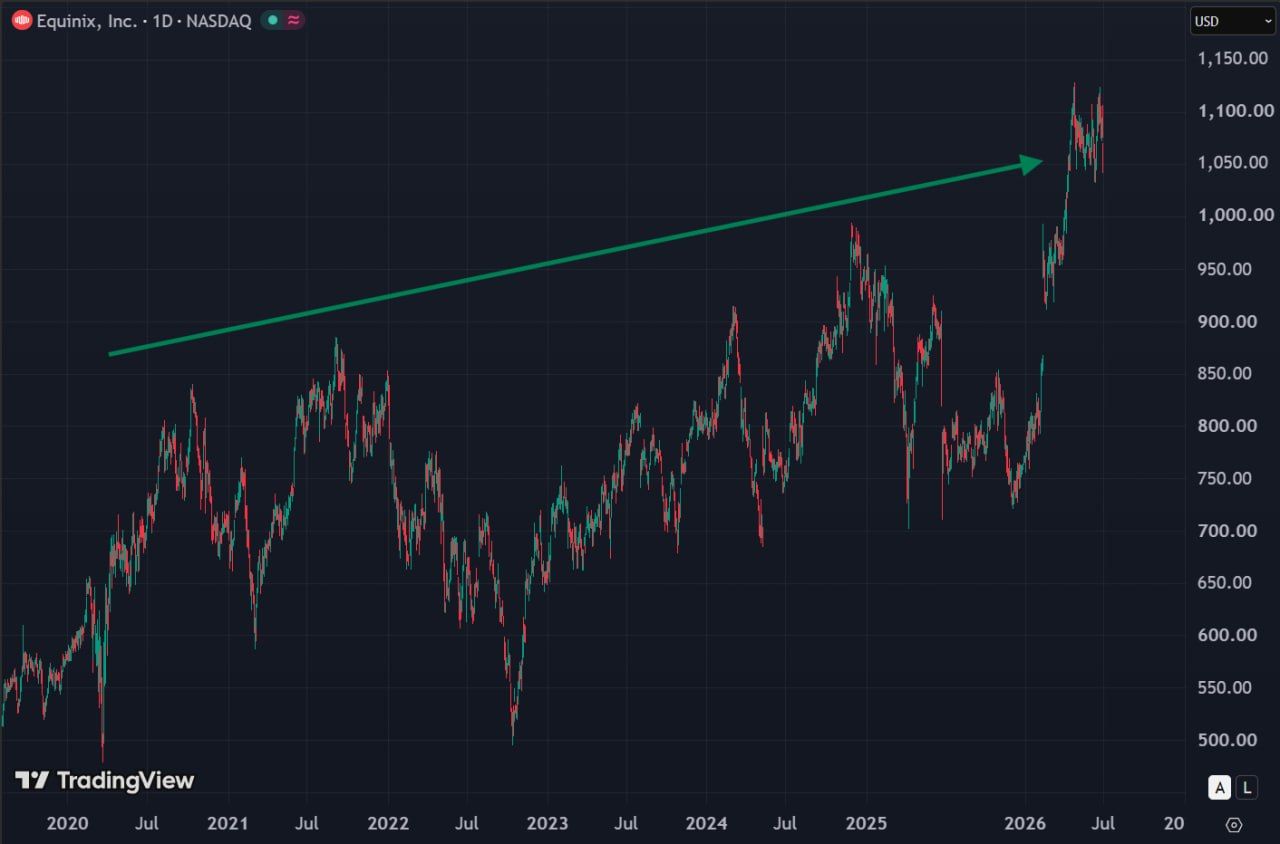Viewport: 1280px width, 844px height.
Task: Click the 2025 label on time axis
Action: tap(866, 823)
